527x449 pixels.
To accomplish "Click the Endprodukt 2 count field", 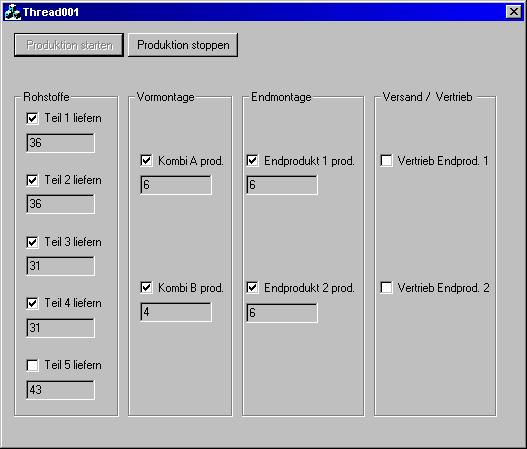I will [282, 313].
